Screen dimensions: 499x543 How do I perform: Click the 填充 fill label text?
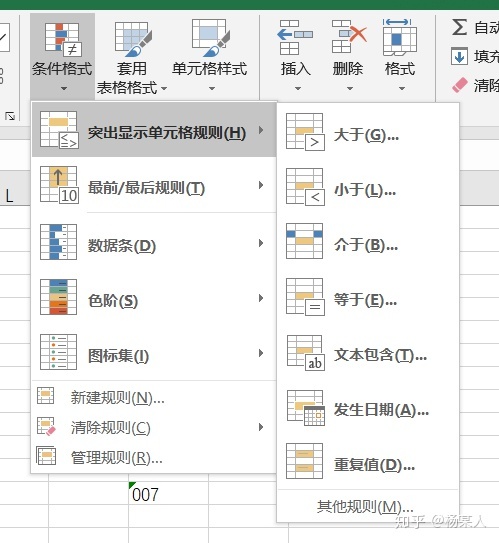tap(487, 56)
